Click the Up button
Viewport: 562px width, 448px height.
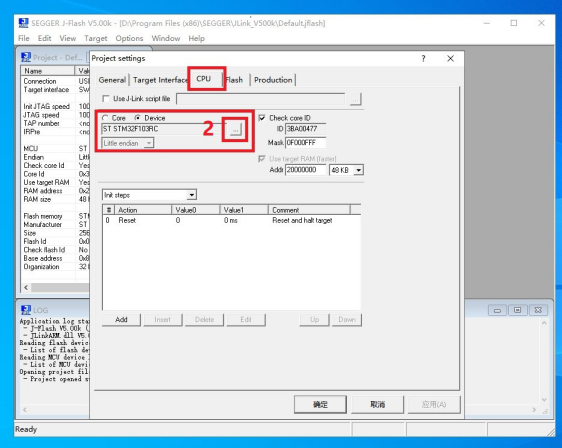pyautogui.click(x=314, y=319)
